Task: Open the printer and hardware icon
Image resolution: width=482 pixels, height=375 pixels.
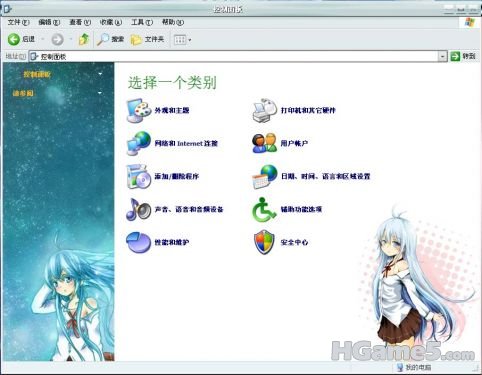Action: click(265, 110)
